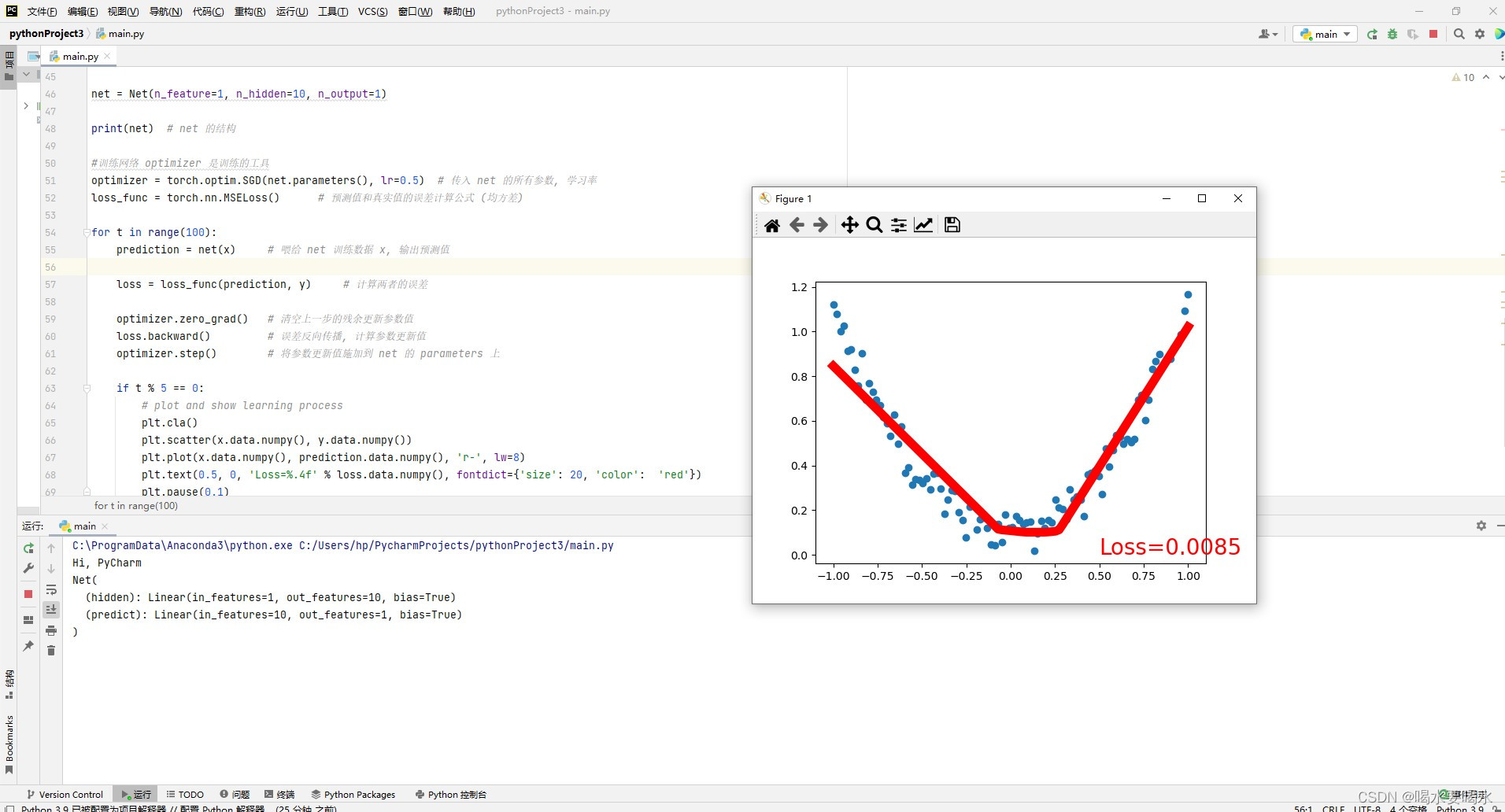Screen dimensions: 1505x812
Task: Rerun the main script with the green rerun icon
Action: pyautogui.click(x=1373, y=34)
